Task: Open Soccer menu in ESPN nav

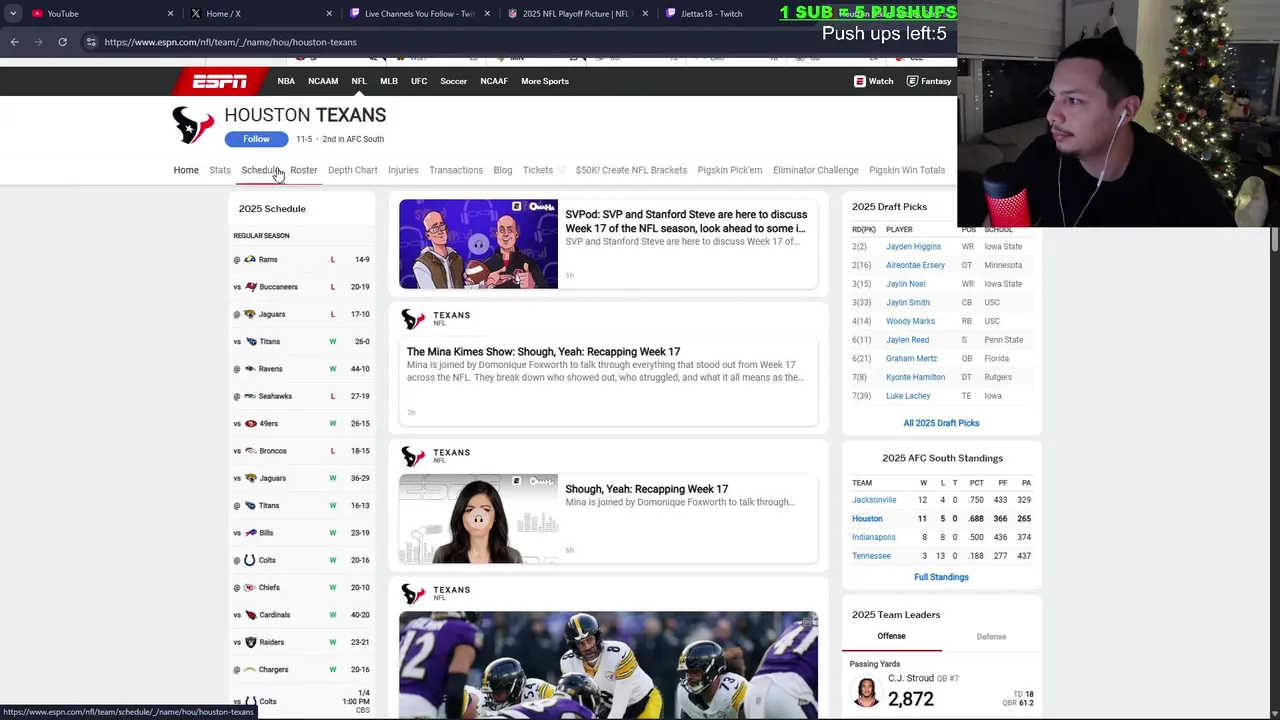Action: (454, 81)
